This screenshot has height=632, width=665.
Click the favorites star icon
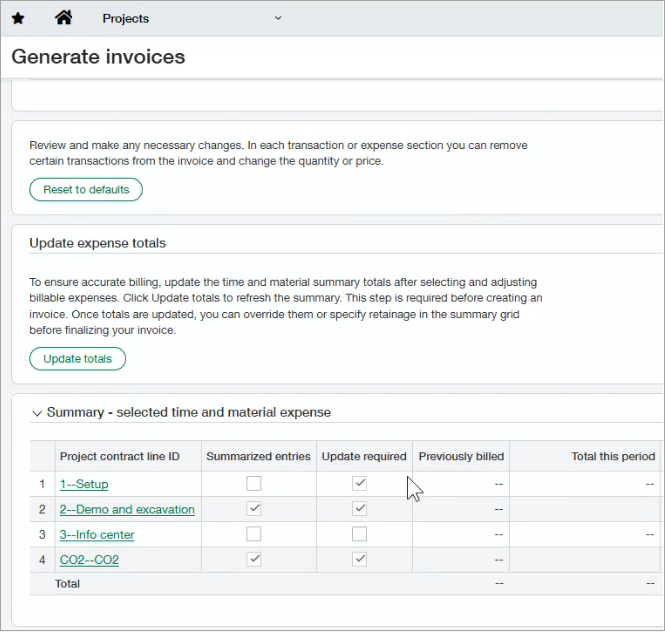point(18,18)
